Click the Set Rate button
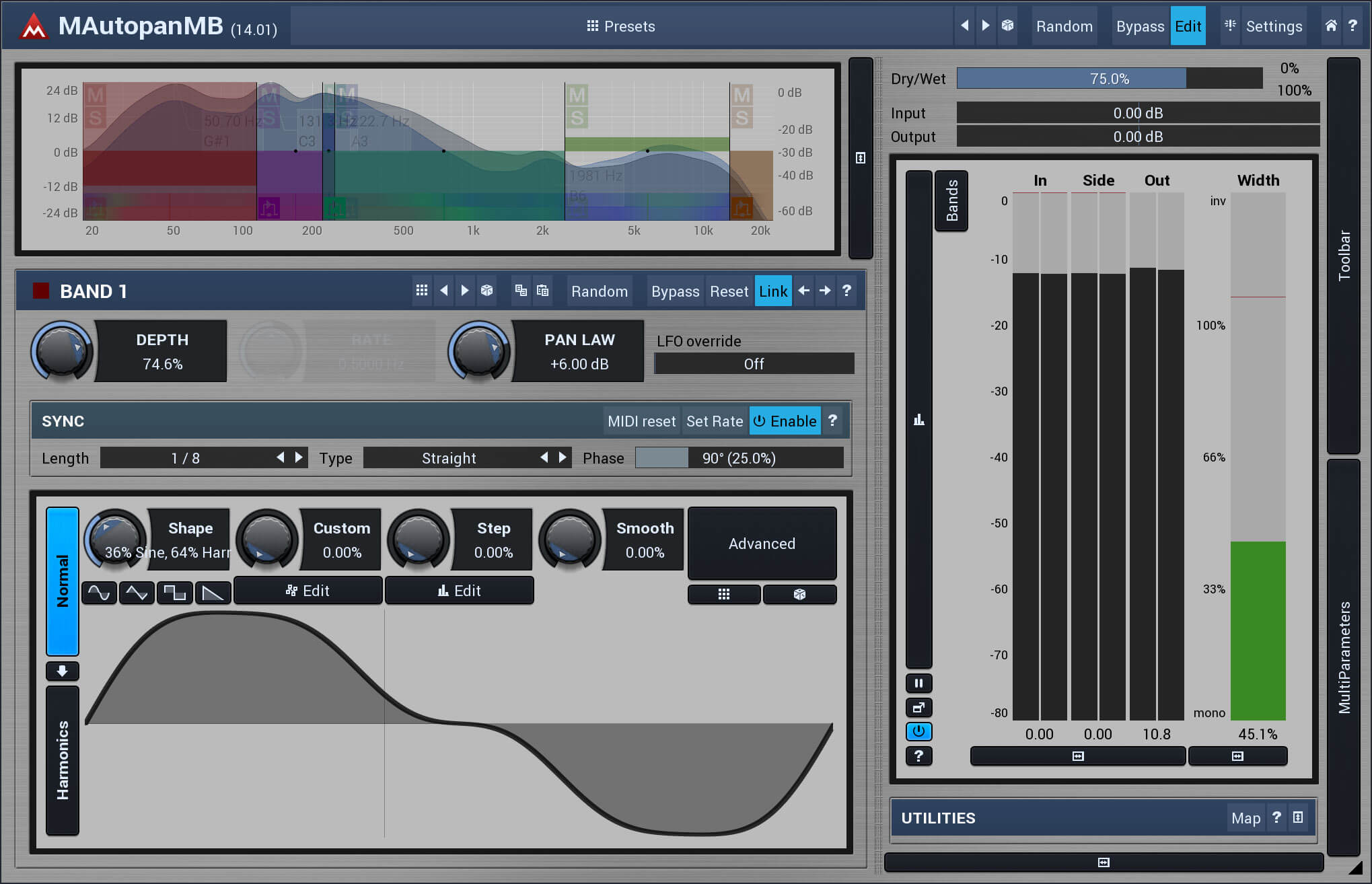The width and height of the screenshot is (1372, 884). click(x=715, y=421)
